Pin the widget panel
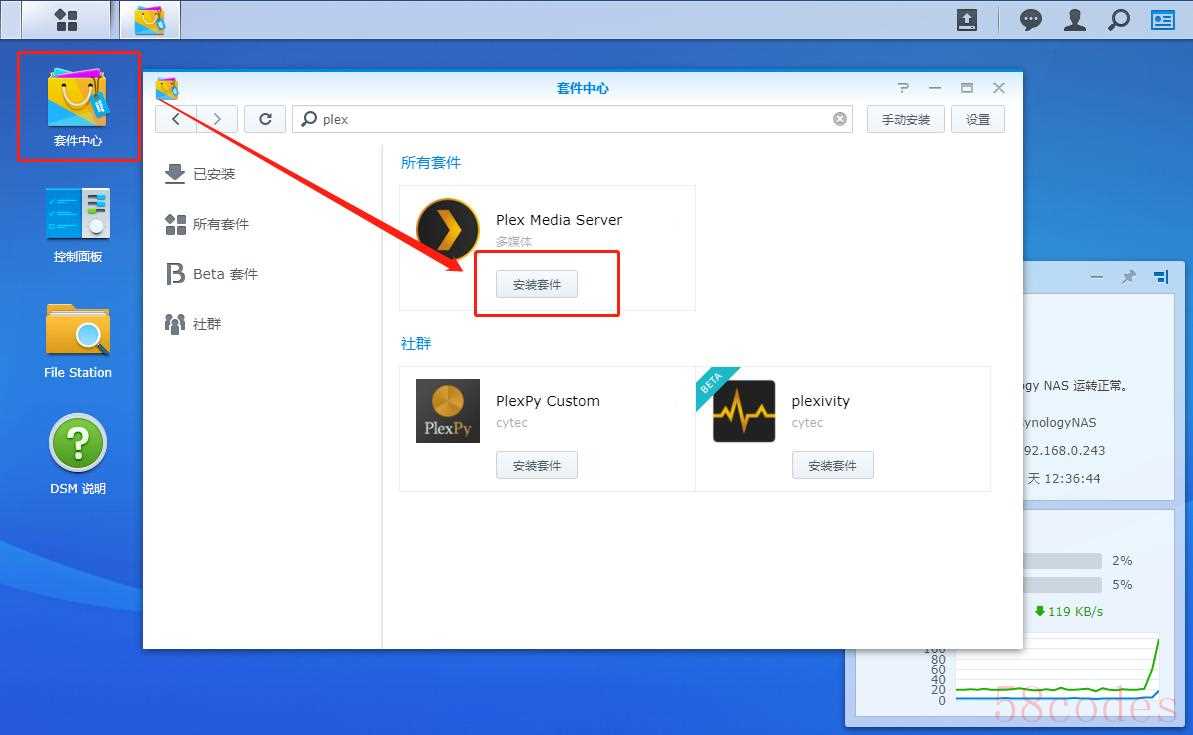 pos(1128,277)
